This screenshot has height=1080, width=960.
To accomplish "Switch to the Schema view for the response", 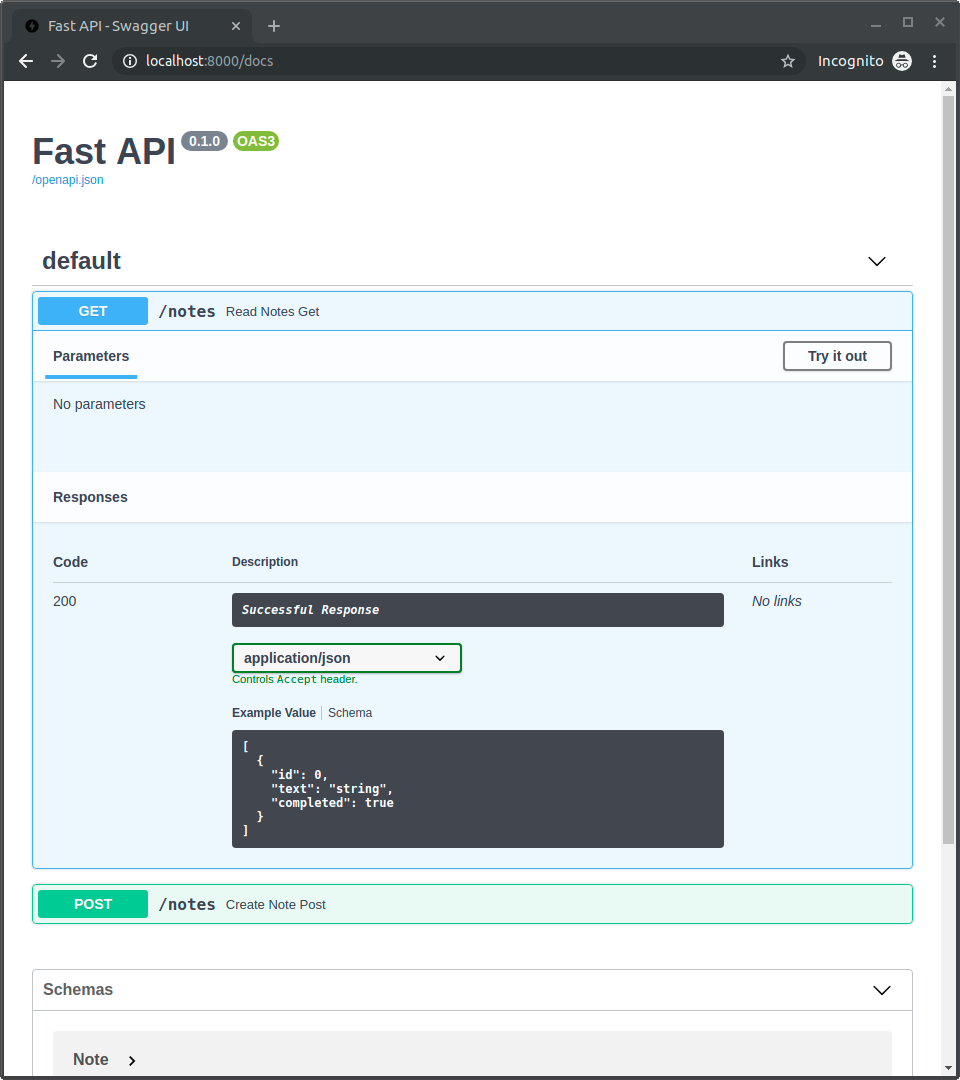I will coord(350,712).
